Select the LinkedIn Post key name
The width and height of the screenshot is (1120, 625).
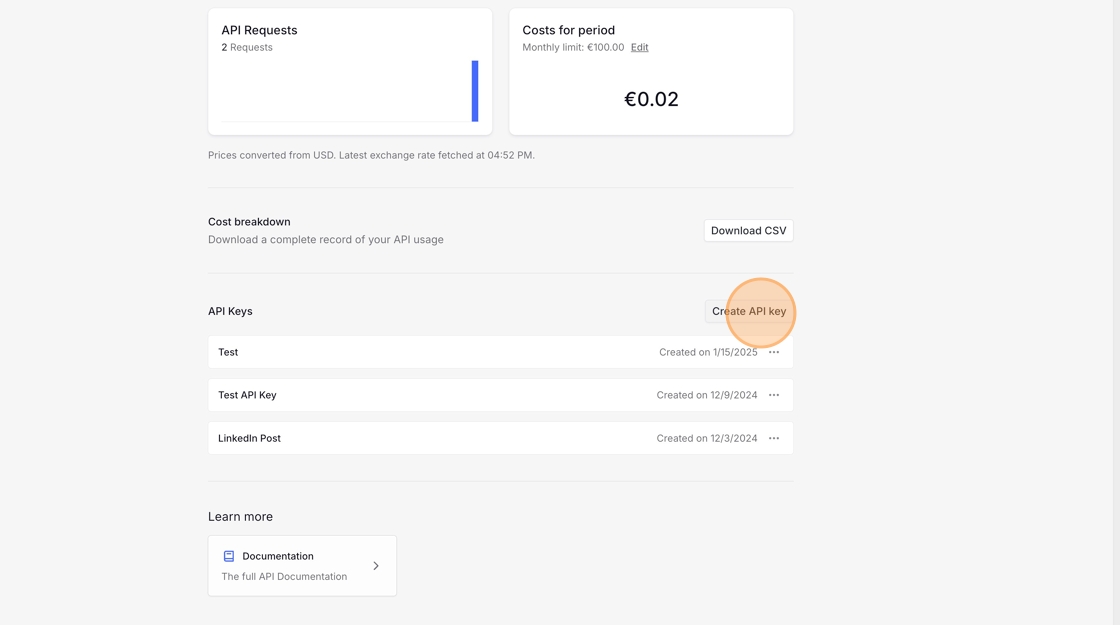(x=249, y=438)
